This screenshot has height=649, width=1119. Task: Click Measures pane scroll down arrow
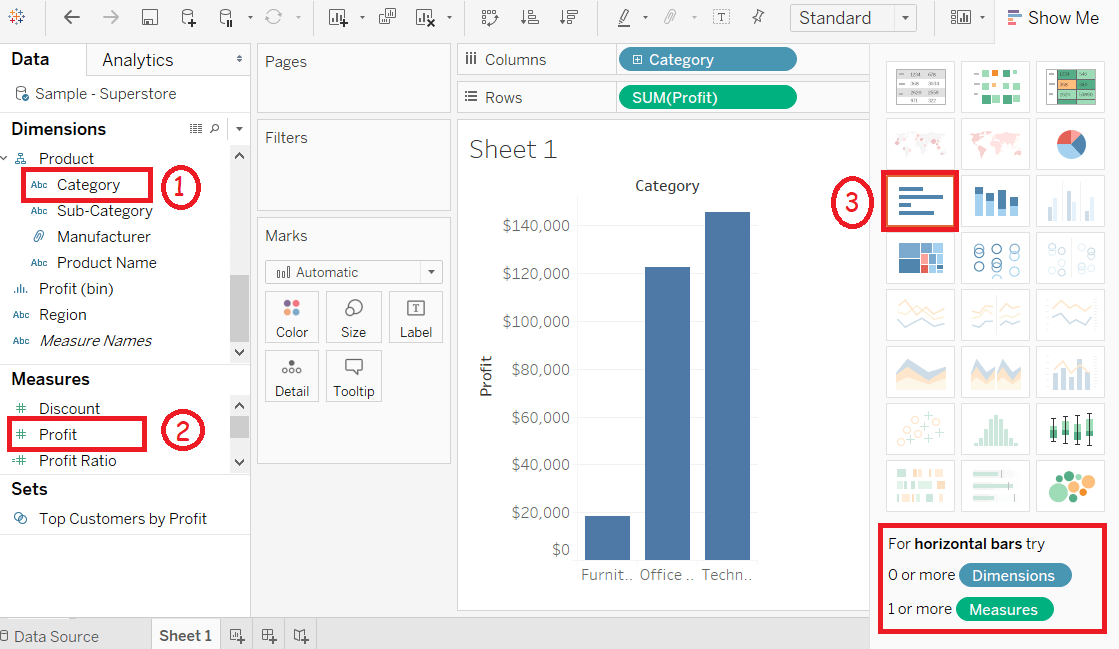[x=239, y=462]
